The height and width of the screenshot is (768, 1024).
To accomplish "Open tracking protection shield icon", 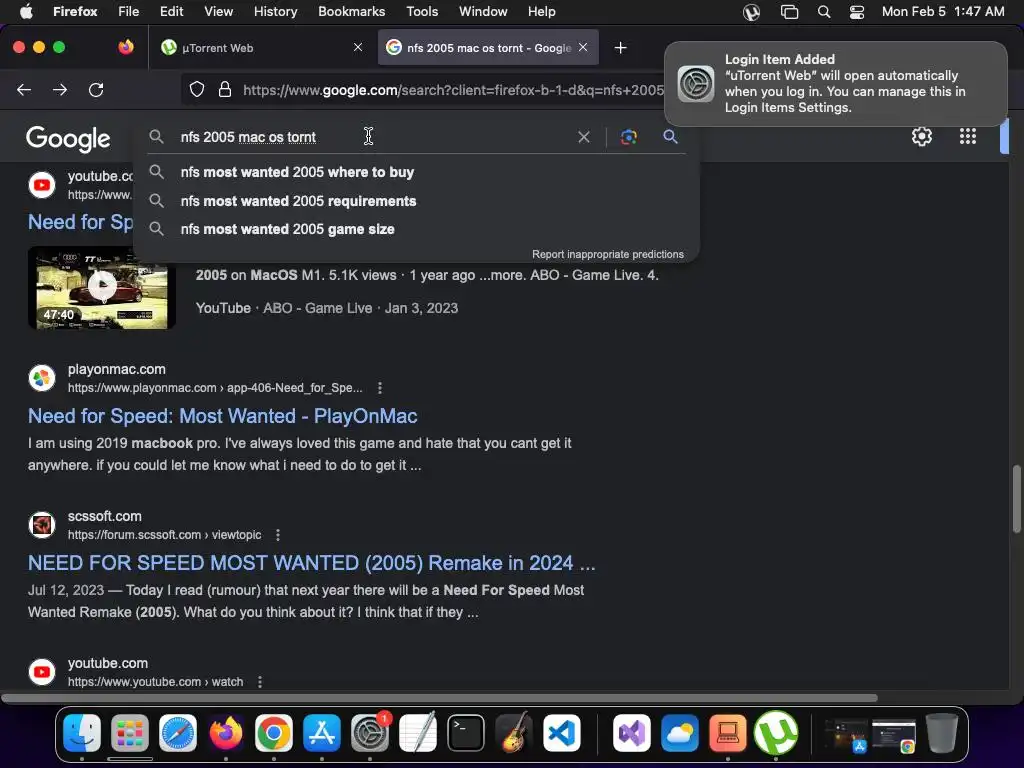I will 197,89.
